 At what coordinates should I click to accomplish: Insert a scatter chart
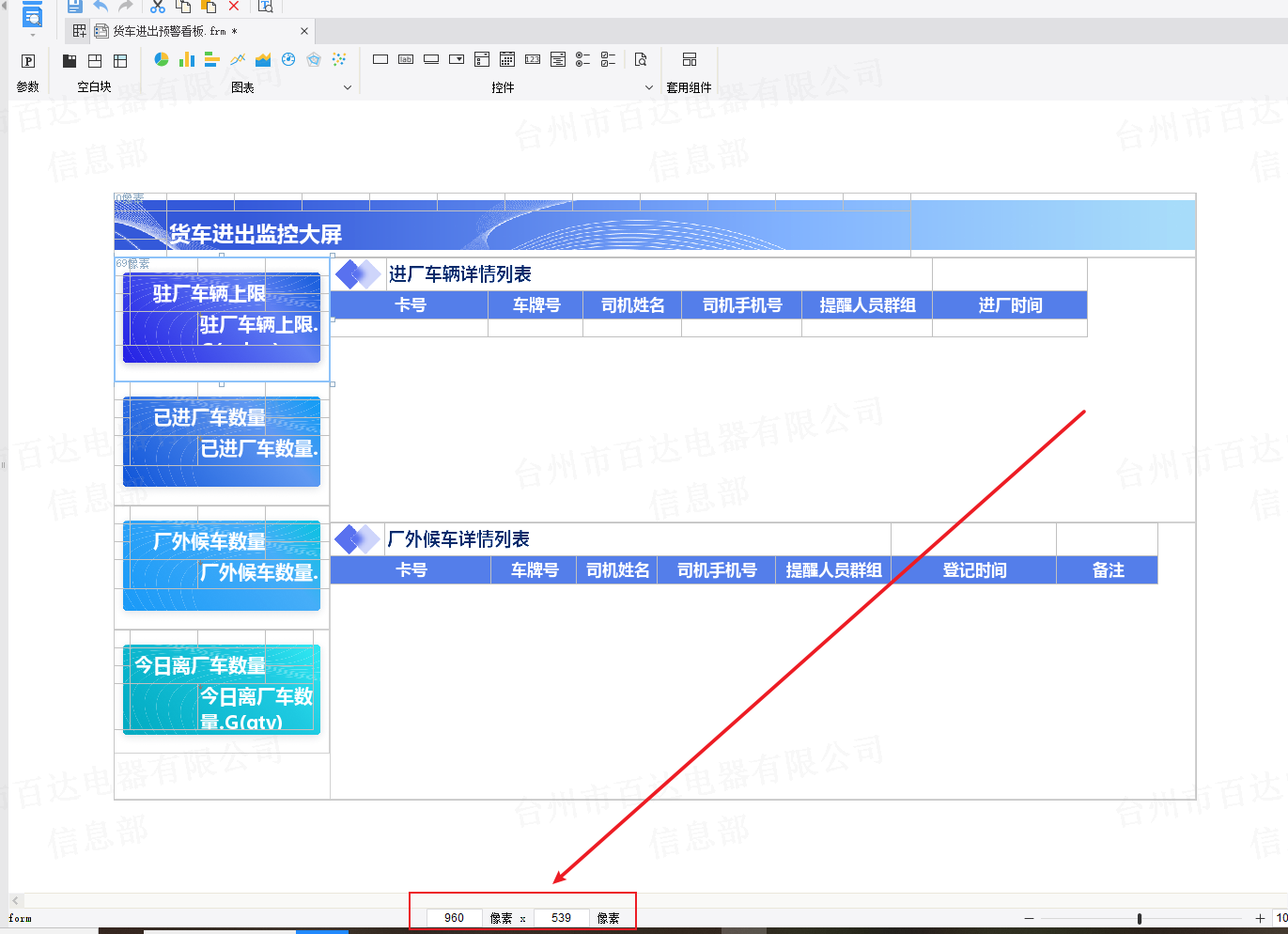click(339, 59)
